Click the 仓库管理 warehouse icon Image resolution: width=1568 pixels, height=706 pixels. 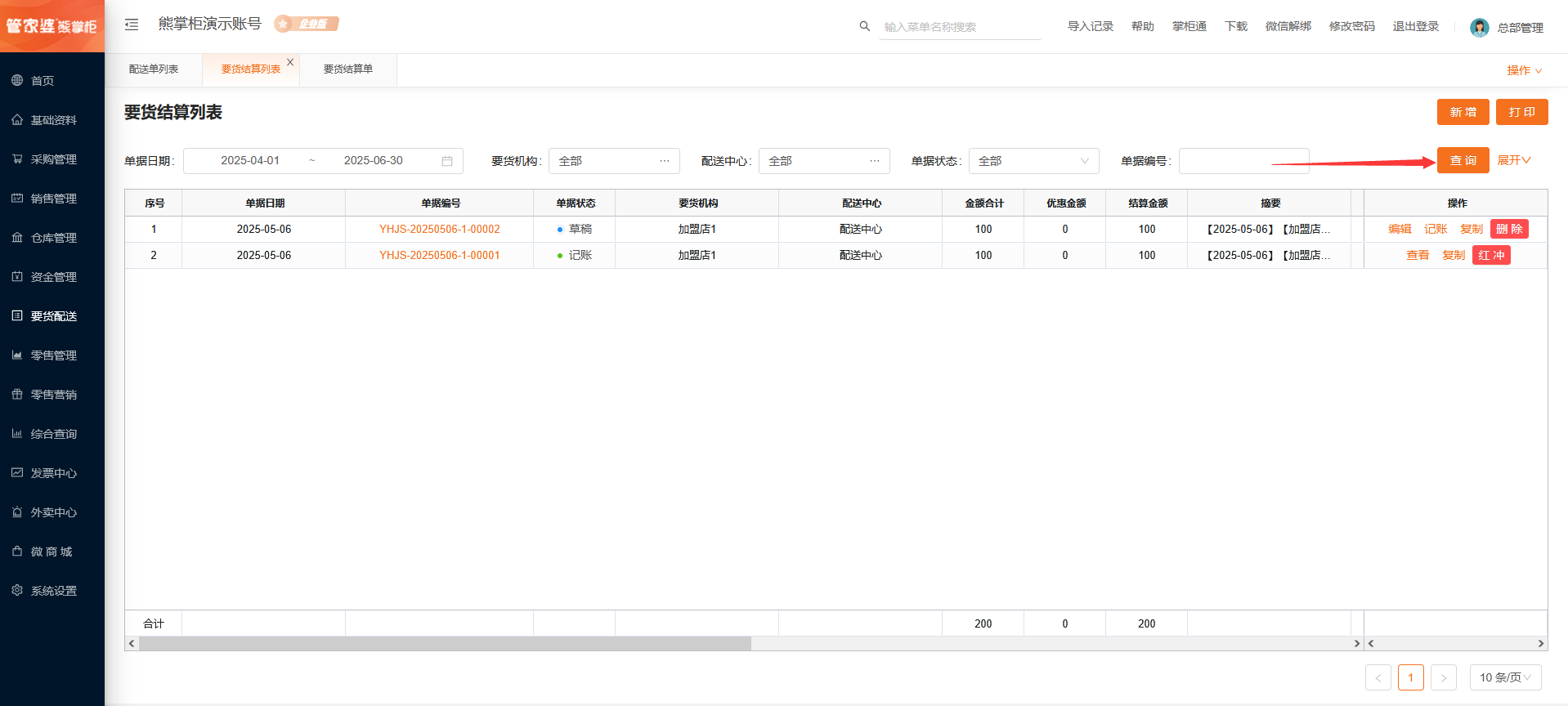coord(17,237)
